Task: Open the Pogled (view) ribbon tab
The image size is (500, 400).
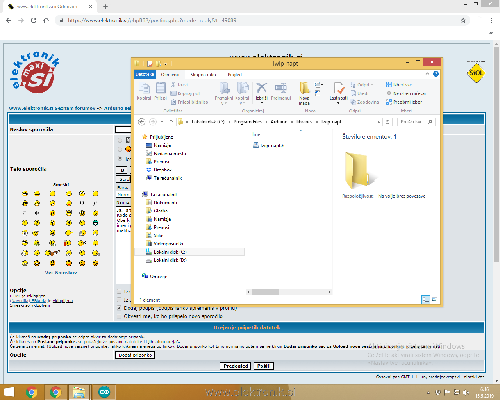Action: pos(235,74)
